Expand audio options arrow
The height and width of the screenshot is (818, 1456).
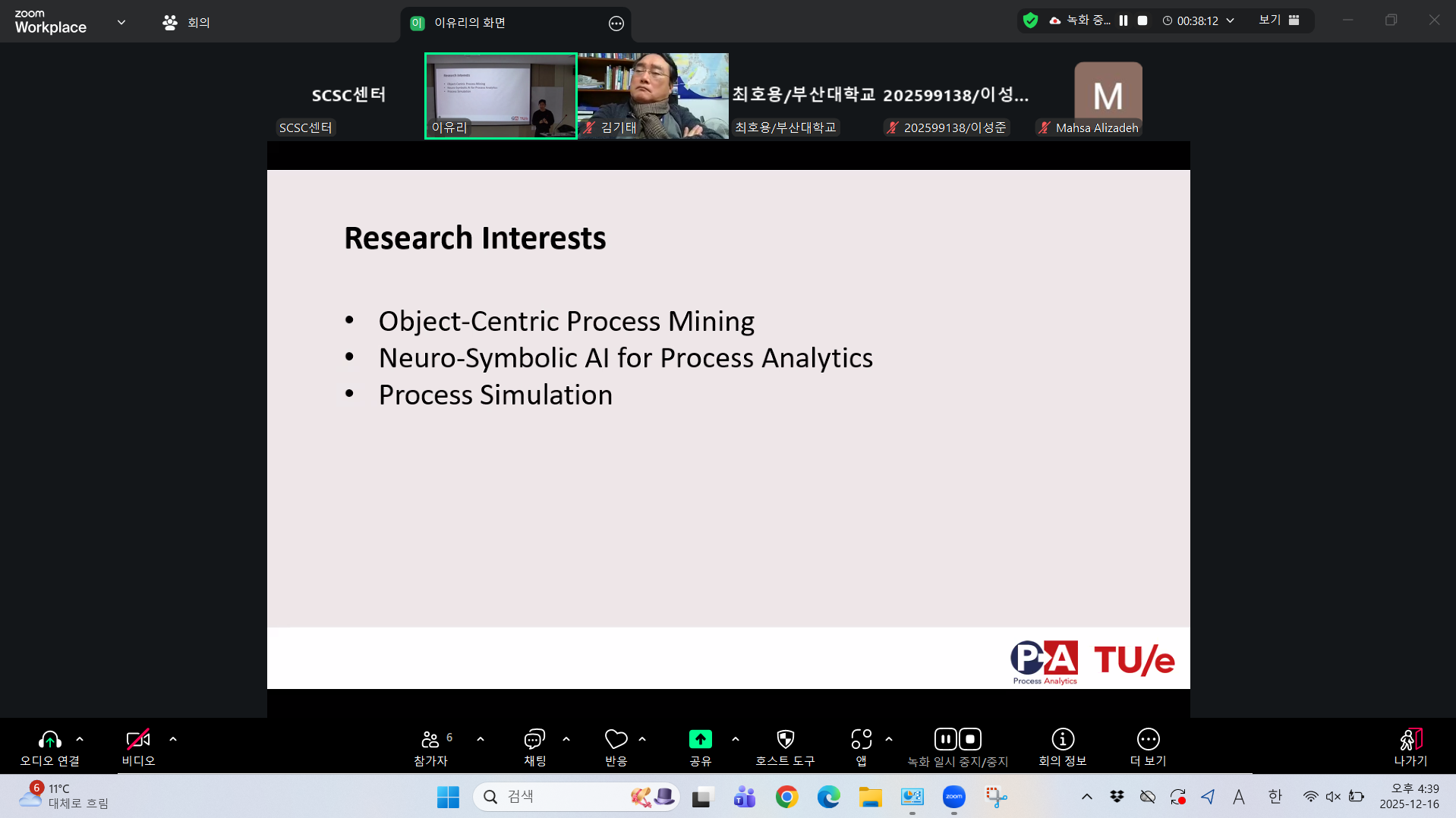(80, 739)
